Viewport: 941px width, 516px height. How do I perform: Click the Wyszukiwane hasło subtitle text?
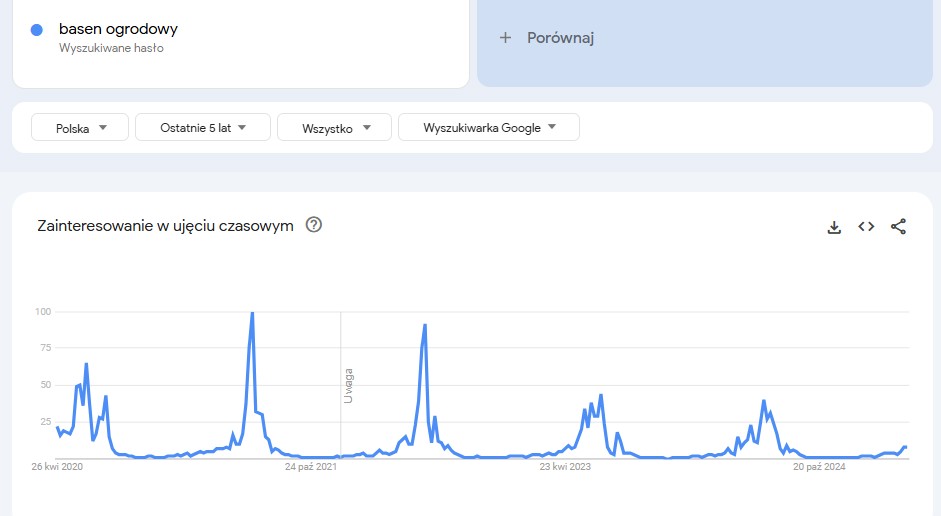click(x=111, y=48)
